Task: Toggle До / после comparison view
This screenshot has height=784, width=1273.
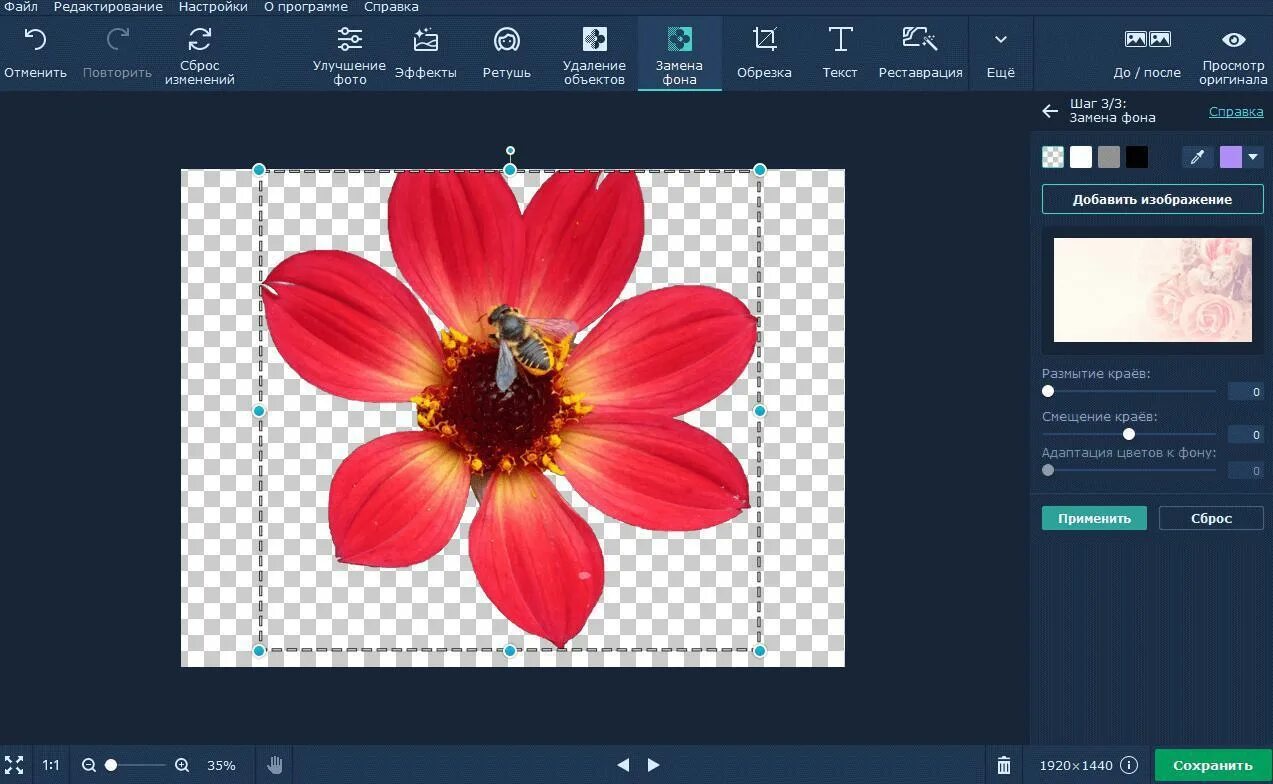Action: 1147,55
